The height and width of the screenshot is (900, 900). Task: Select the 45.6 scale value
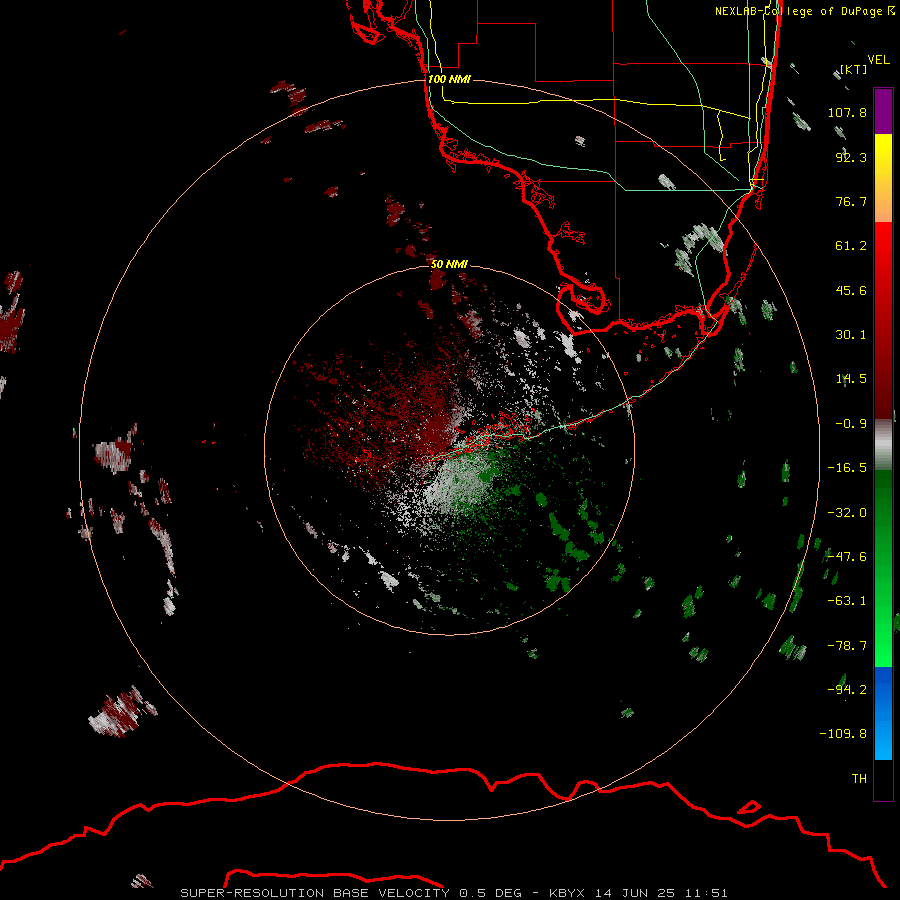851,290
